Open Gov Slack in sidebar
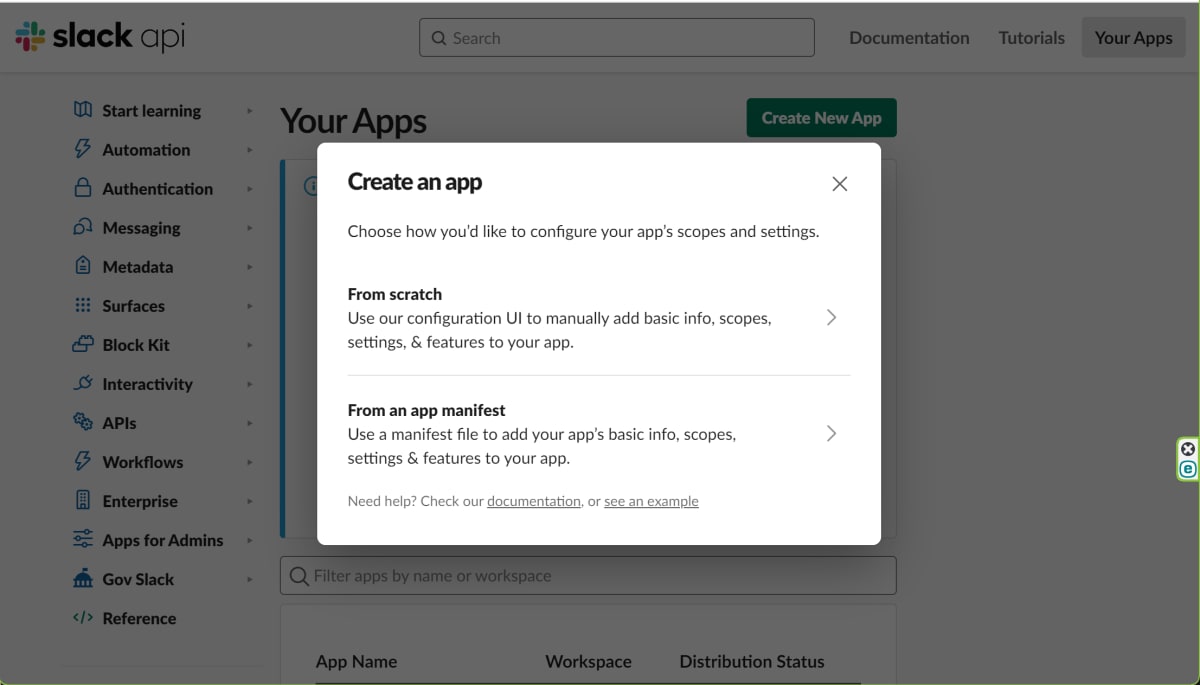 coord(138,579)
